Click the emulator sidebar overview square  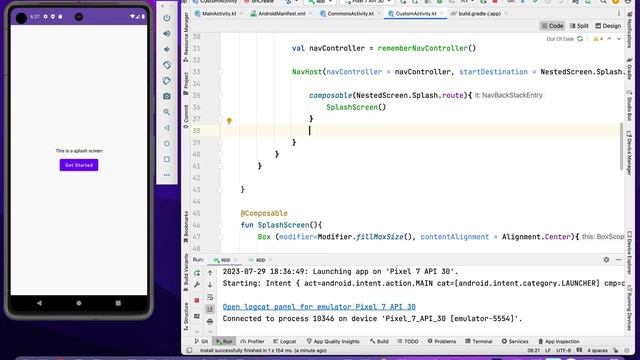167,159
